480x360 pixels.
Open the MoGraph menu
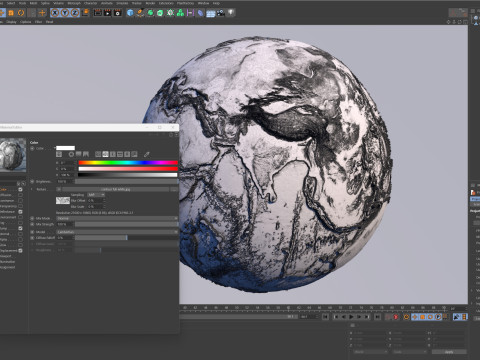[74, 3]
